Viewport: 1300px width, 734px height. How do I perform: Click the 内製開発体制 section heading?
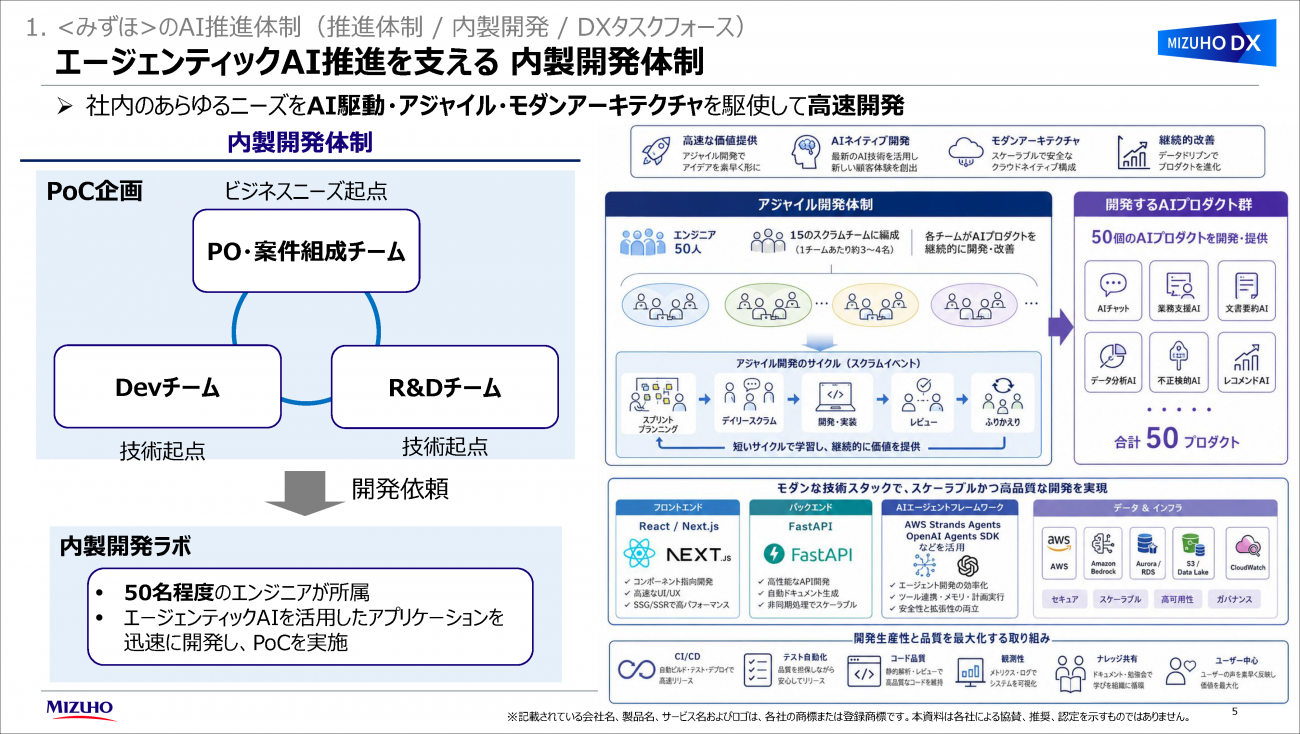click(300, 143)
